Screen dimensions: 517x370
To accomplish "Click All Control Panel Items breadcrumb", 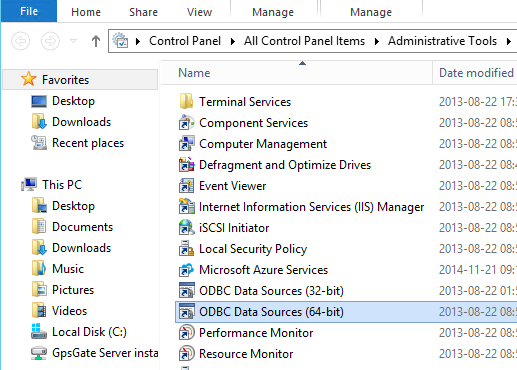I will tap(304, 41).
